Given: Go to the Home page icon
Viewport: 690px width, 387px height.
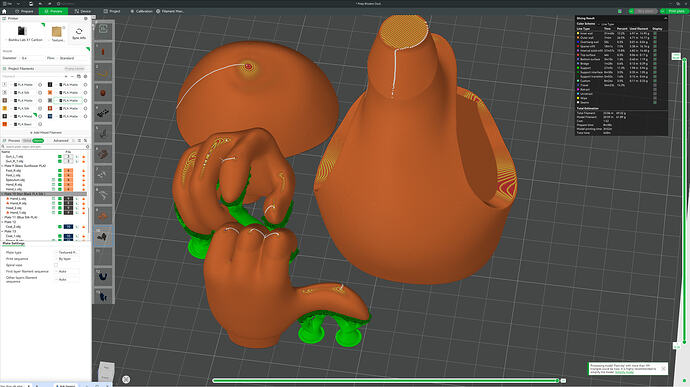Looking at the screenshot, I should [x=4, y=11].
